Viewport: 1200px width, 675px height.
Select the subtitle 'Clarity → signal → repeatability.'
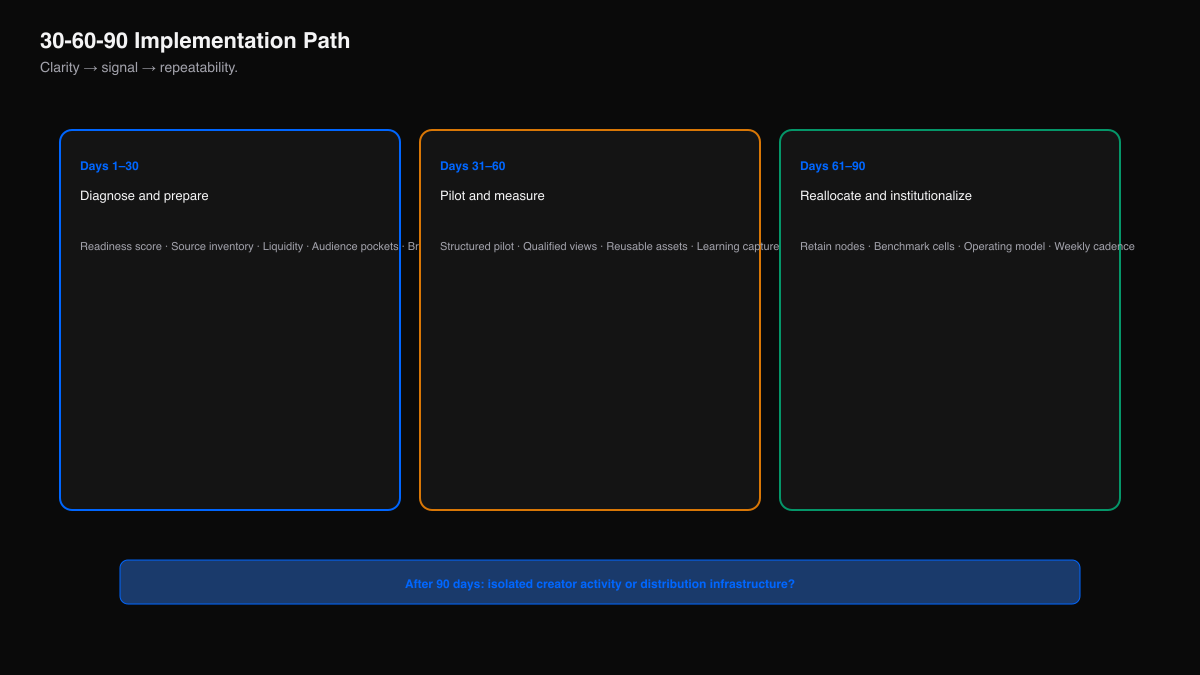(139, 68)
